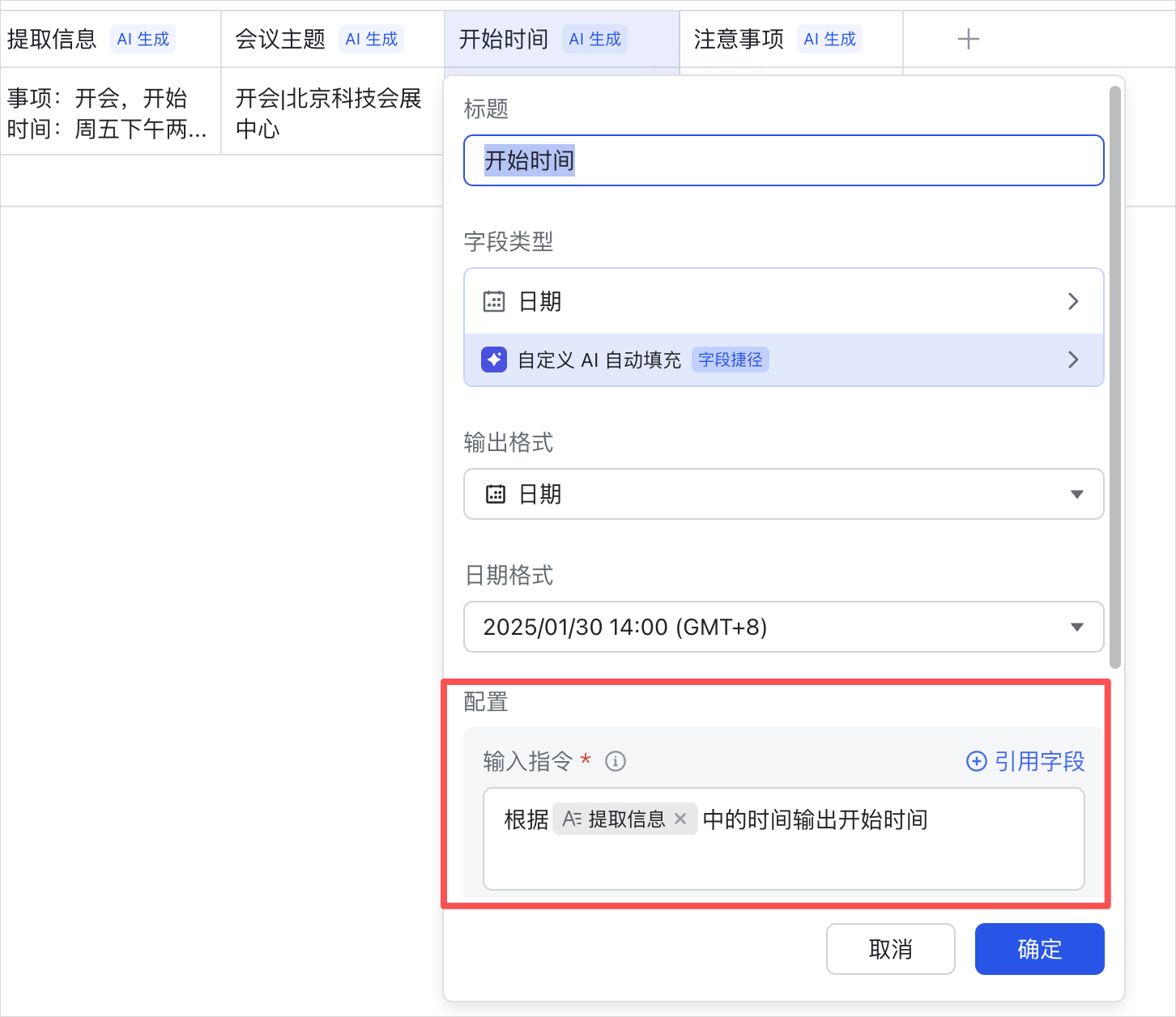Remove the 提取信息 token via its × icon
Screen dimensions: 1176x1017
click(681, 819)
